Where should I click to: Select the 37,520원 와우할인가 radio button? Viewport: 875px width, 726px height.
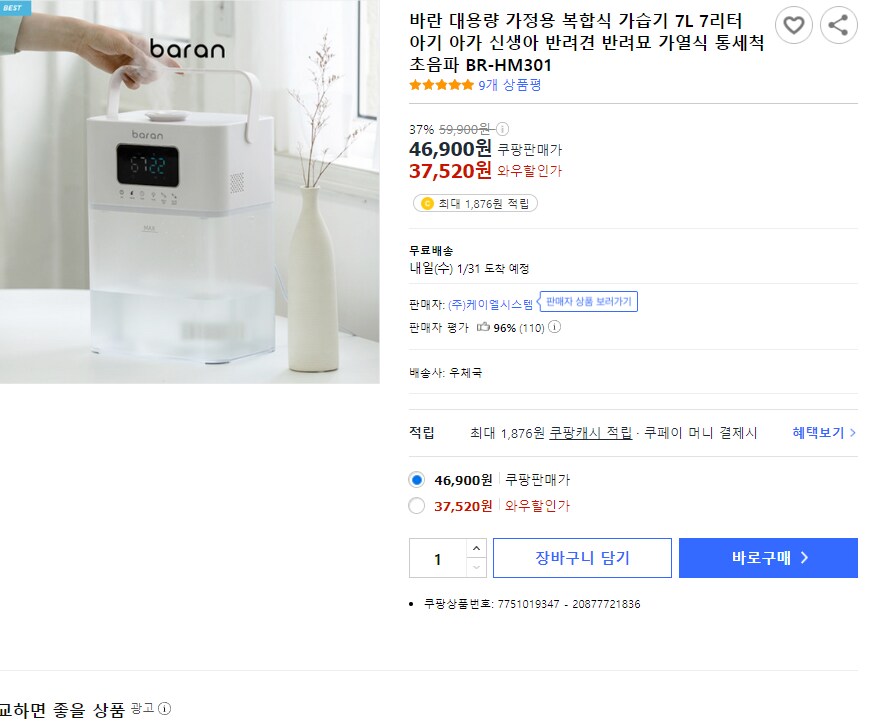click(x=417, y=506)
